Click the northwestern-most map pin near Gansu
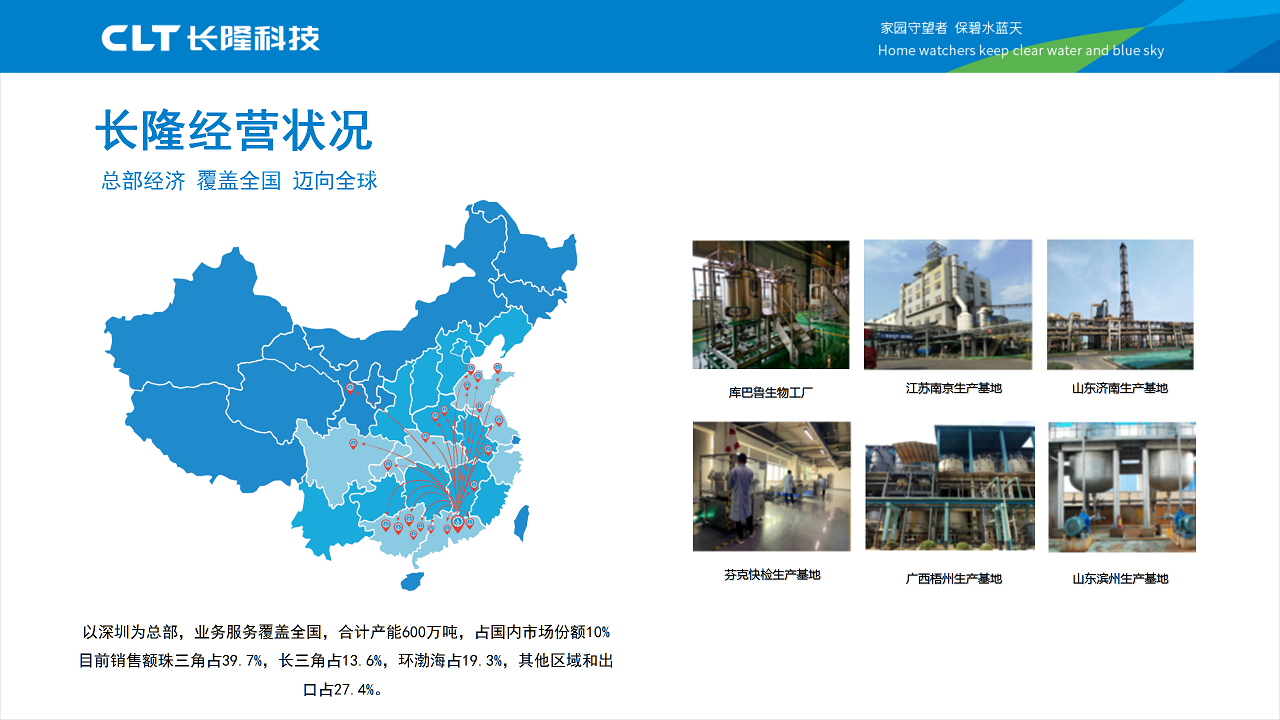 coord(349,389)
